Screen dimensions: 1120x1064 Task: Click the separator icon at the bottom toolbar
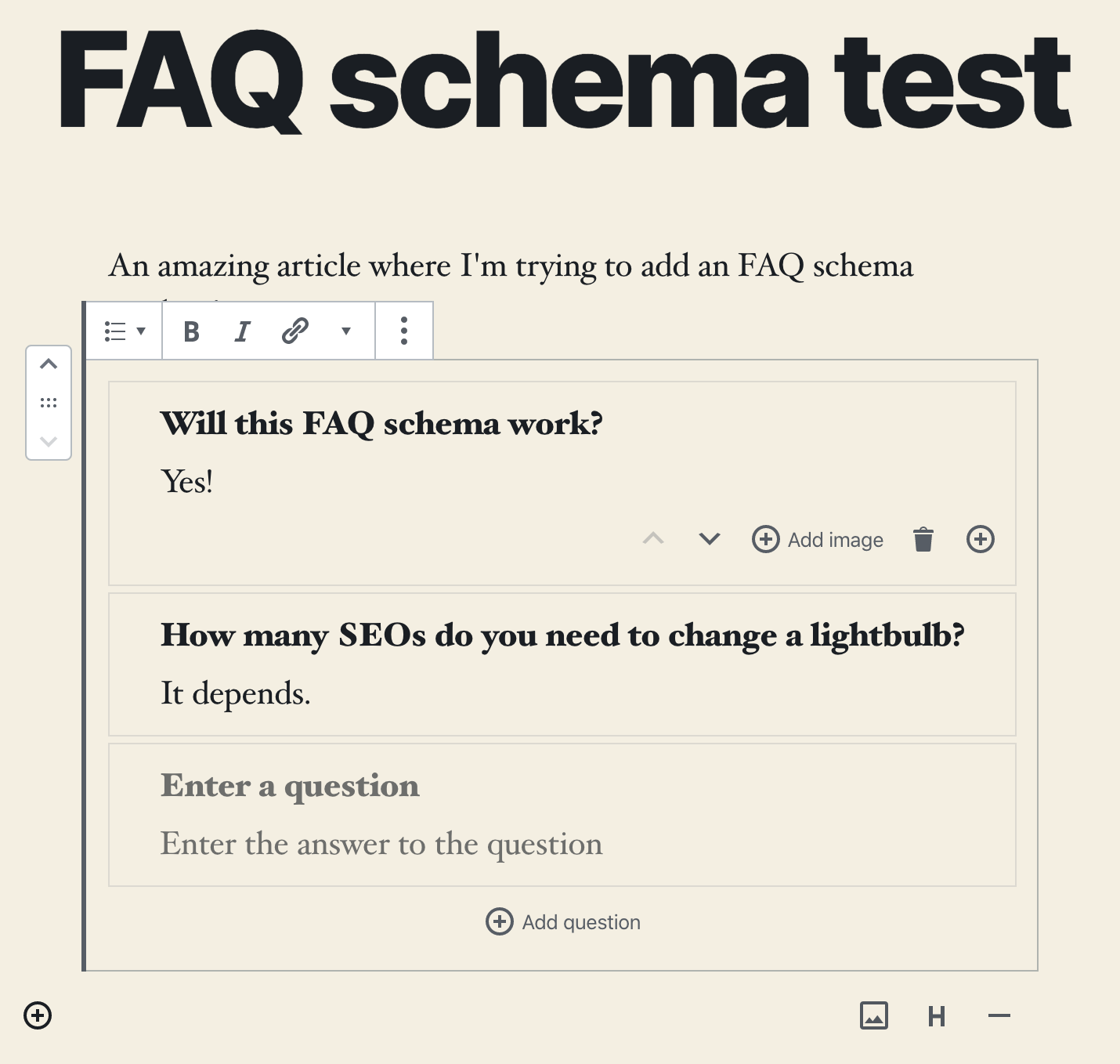coord(998,1015)
